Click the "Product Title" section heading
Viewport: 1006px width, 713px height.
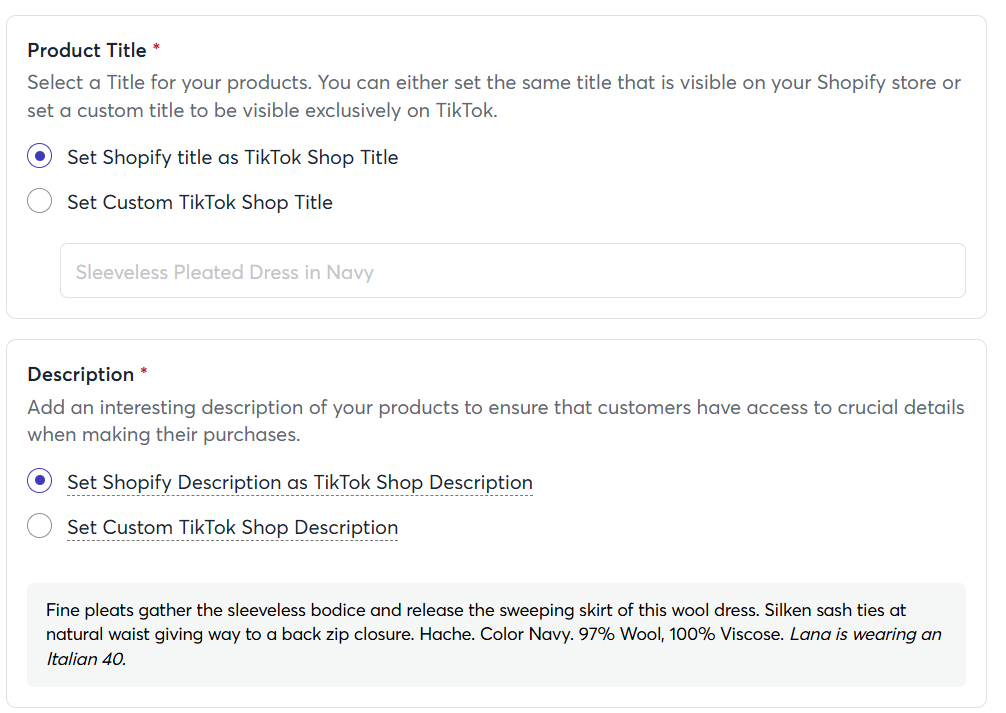87,50
